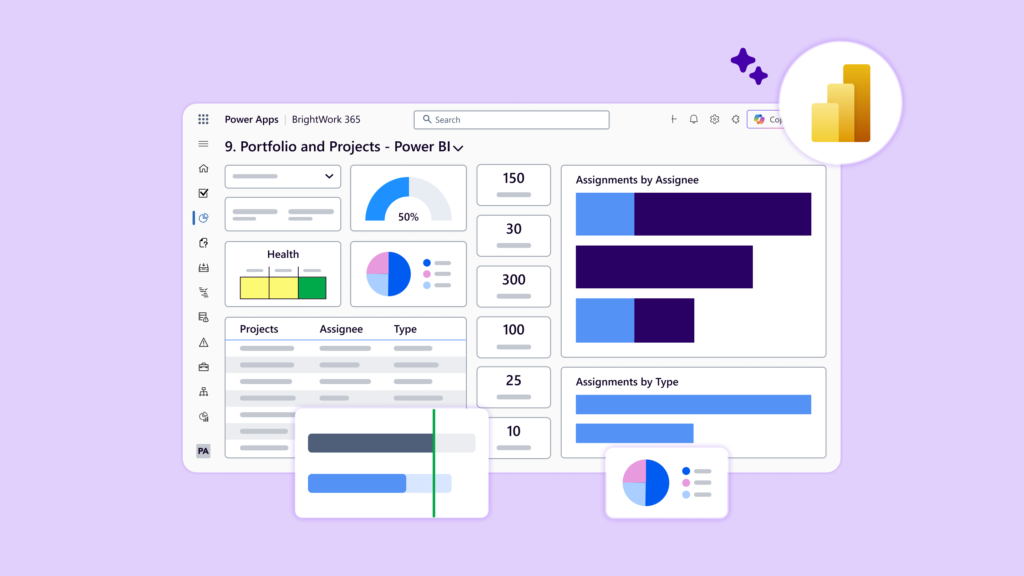Open the Home icon in the sidebar

click(x=203, y=170)
